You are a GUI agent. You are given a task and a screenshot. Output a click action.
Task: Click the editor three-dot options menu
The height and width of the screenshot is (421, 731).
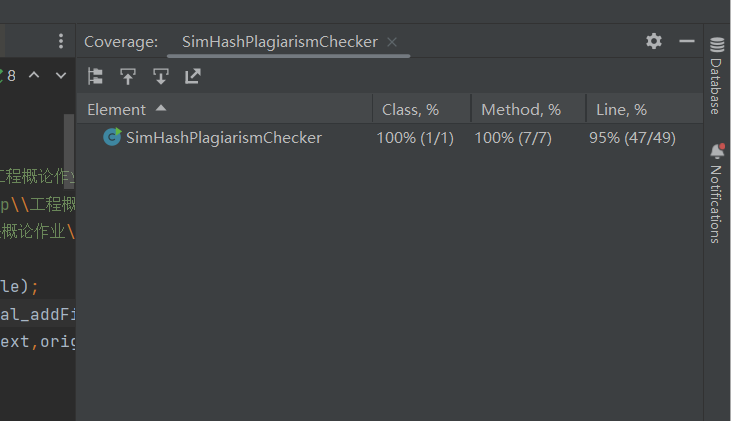tap(61, 41)
